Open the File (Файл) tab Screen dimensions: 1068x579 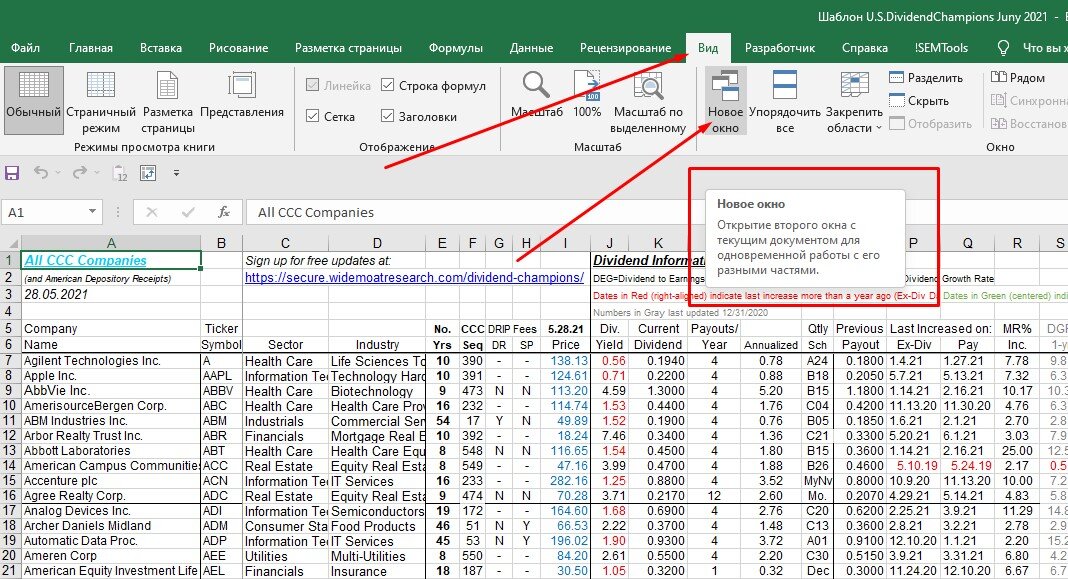tap(25, 48)
